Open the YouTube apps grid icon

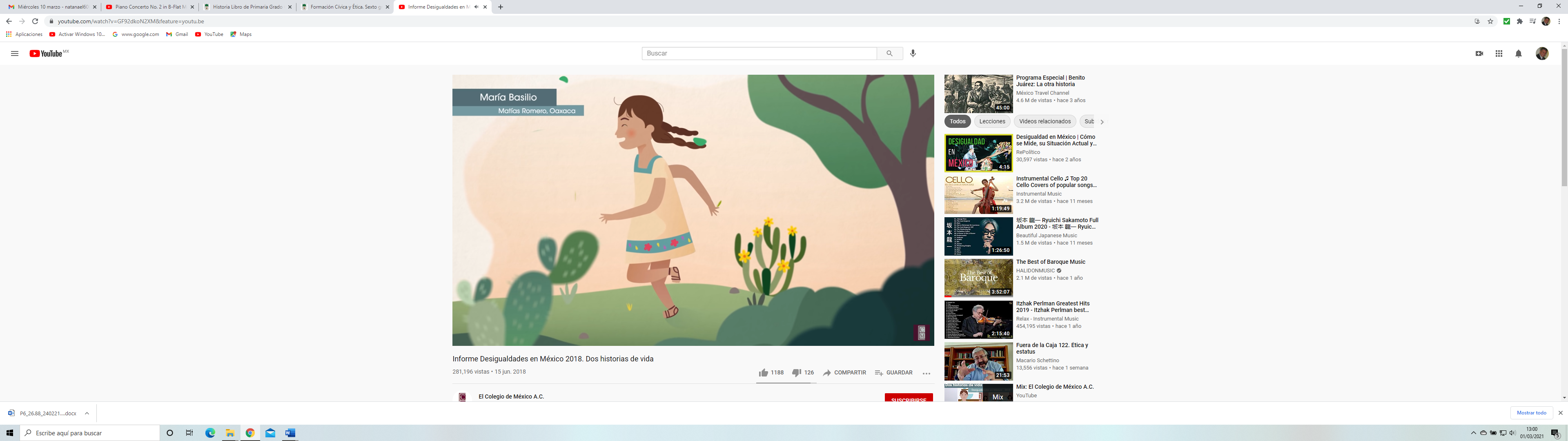point(1499,53)
